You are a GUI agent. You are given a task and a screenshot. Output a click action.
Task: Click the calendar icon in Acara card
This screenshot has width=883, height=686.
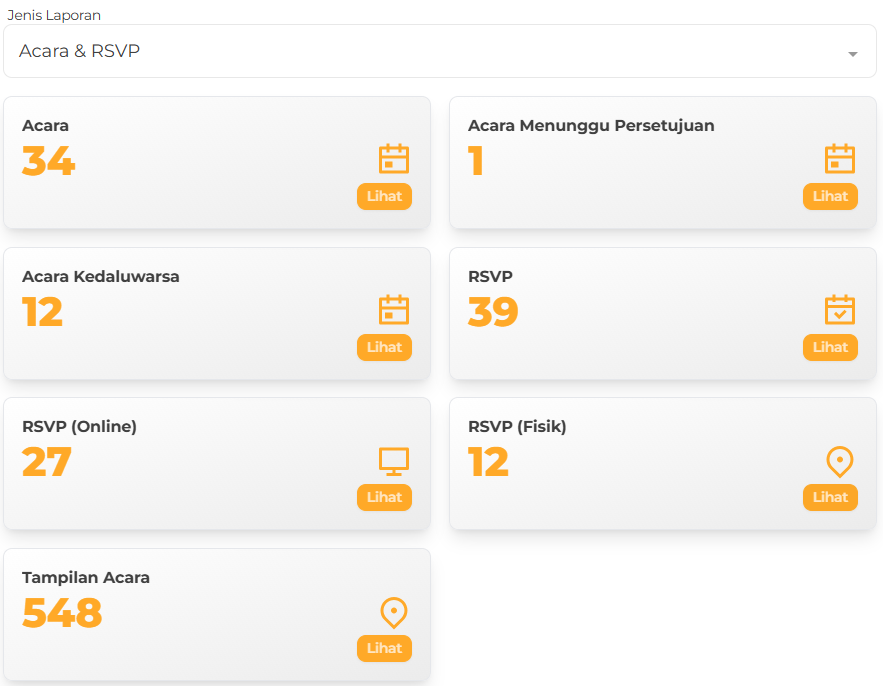click(x=394, y=159)
